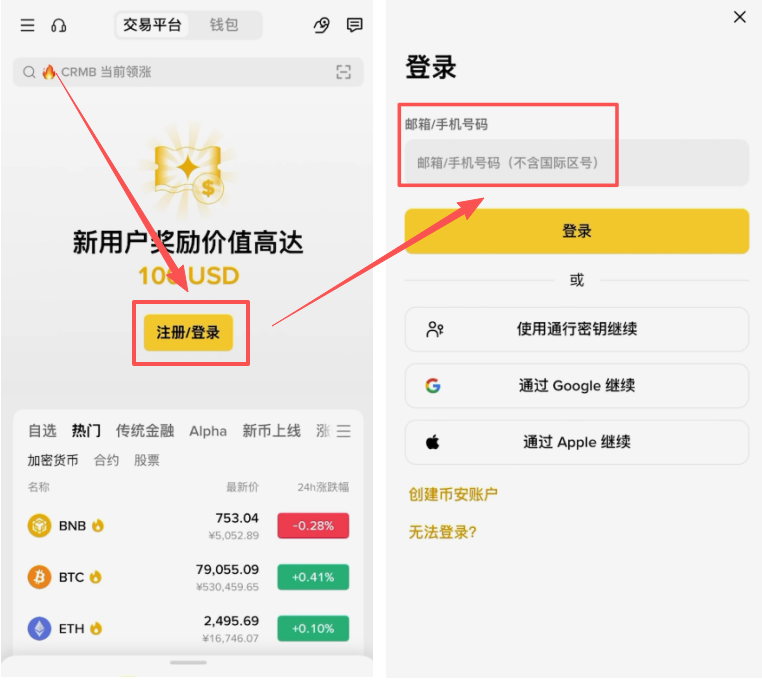762x680 pixels.
Task: Open the ETH coin icon
Action: pos(39,629)
